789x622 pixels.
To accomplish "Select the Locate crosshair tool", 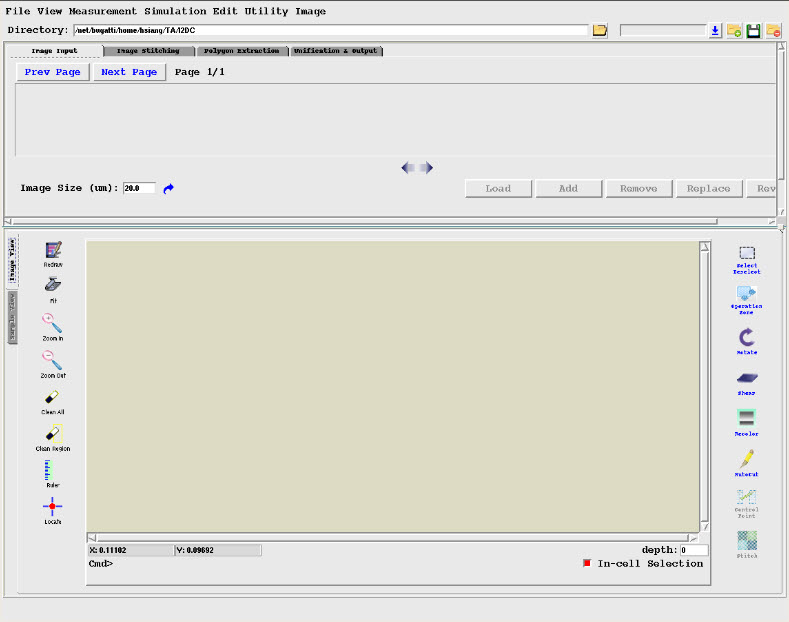I will click(x=53, y=507).
